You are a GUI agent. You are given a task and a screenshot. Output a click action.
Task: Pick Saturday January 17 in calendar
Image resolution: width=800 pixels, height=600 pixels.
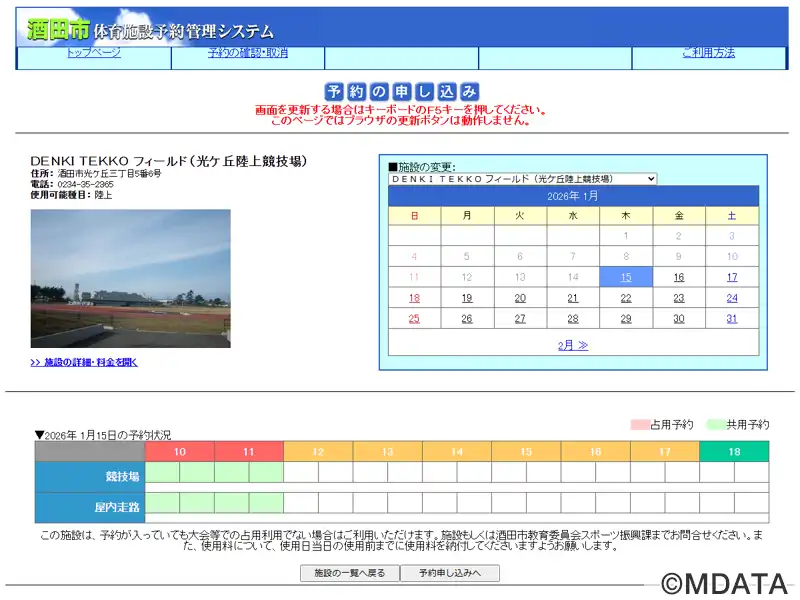pyautogui.click(x=732, y=277)
